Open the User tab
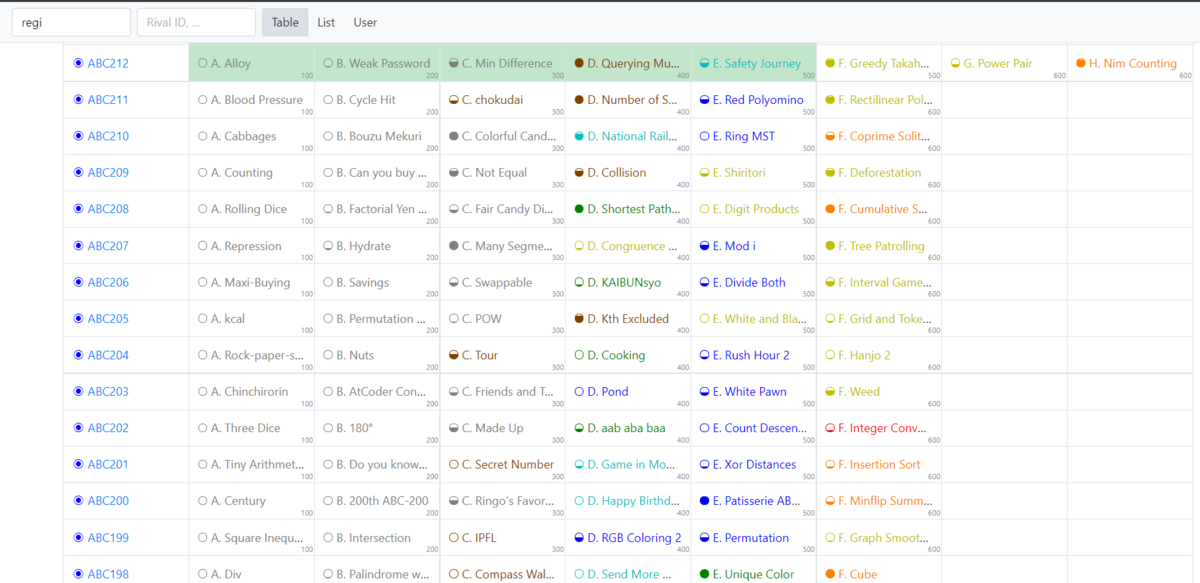 [365, 22]
